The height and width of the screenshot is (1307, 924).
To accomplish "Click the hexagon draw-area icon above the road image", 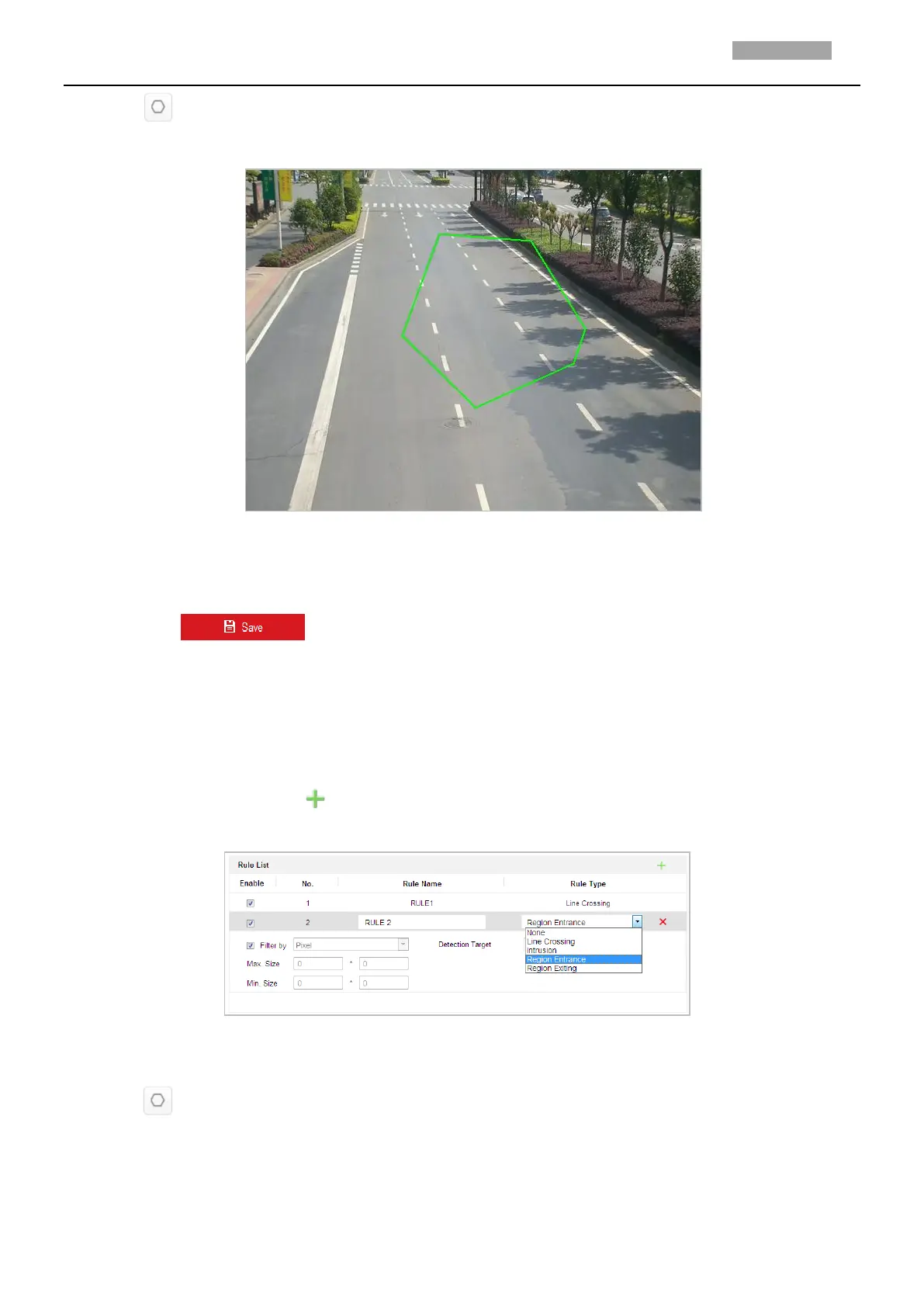I will click(158, 107).
